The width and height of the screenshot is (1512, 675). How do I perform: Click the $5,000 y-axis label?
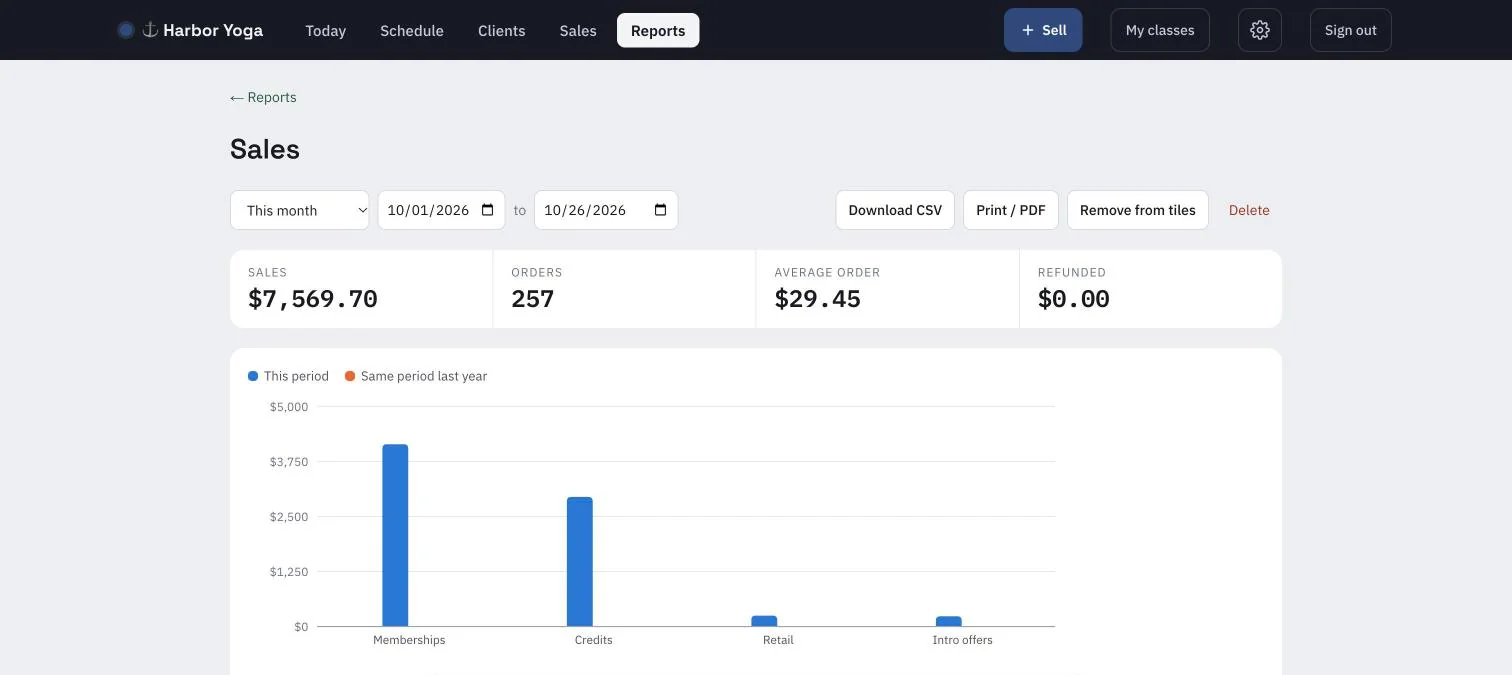(x=289, y=407)
